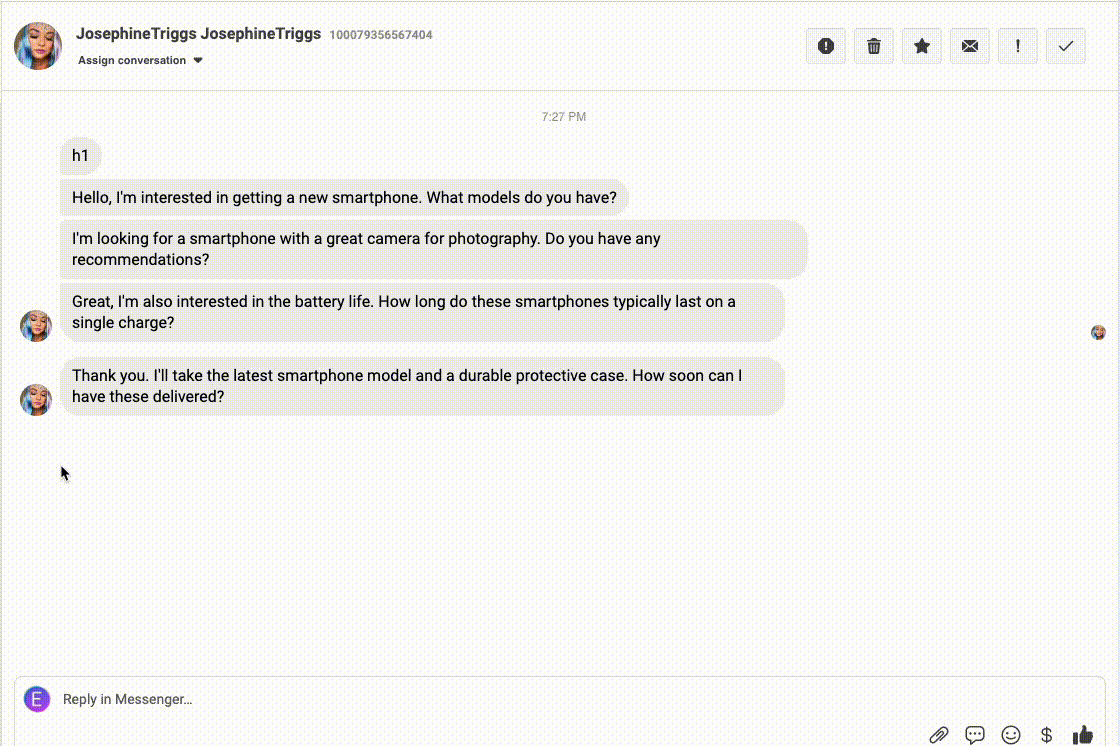Viewport: 1120px width, 746px height.
Task: Mark conversation done with the checkmark icon
Action: (x=1065, y=45)
